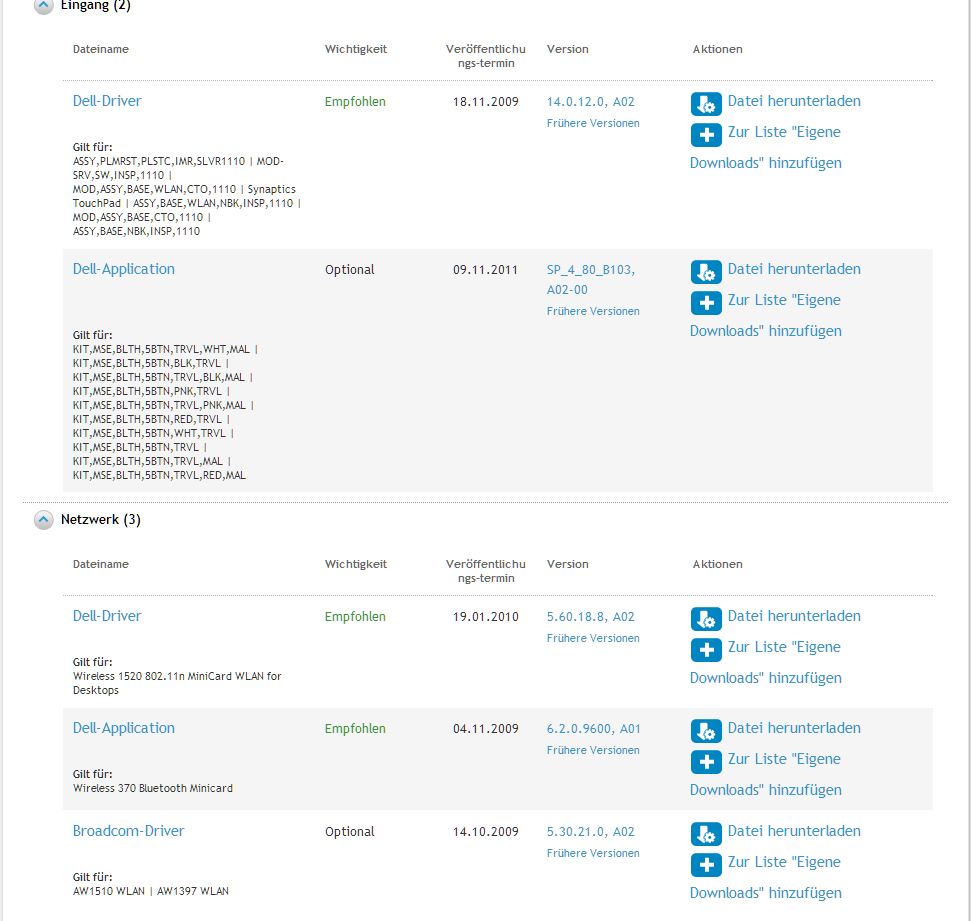
Task: Click Empfohlen label for 18.11.2009 driver
Action: pyautogui.click(x=355, y=102)
